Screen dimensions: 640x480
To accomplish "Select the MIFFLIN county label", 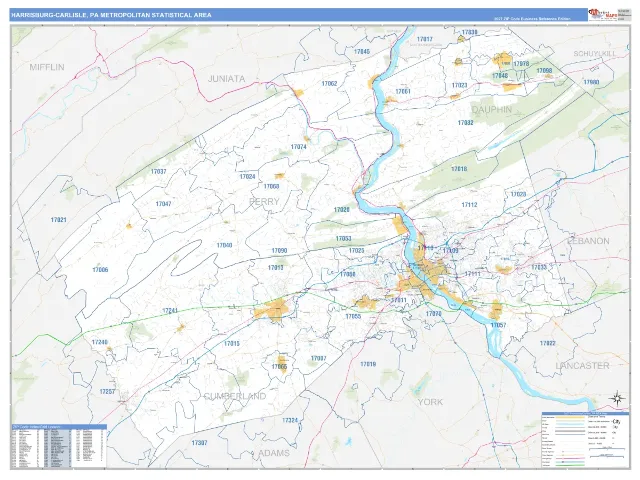I will 47,67.
